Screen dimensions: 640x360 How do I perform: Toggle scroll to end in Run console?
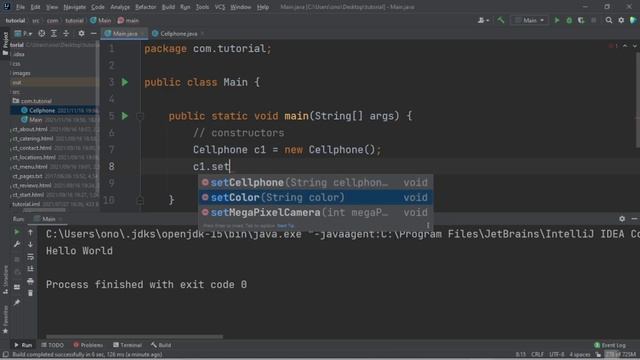(30, 269)
